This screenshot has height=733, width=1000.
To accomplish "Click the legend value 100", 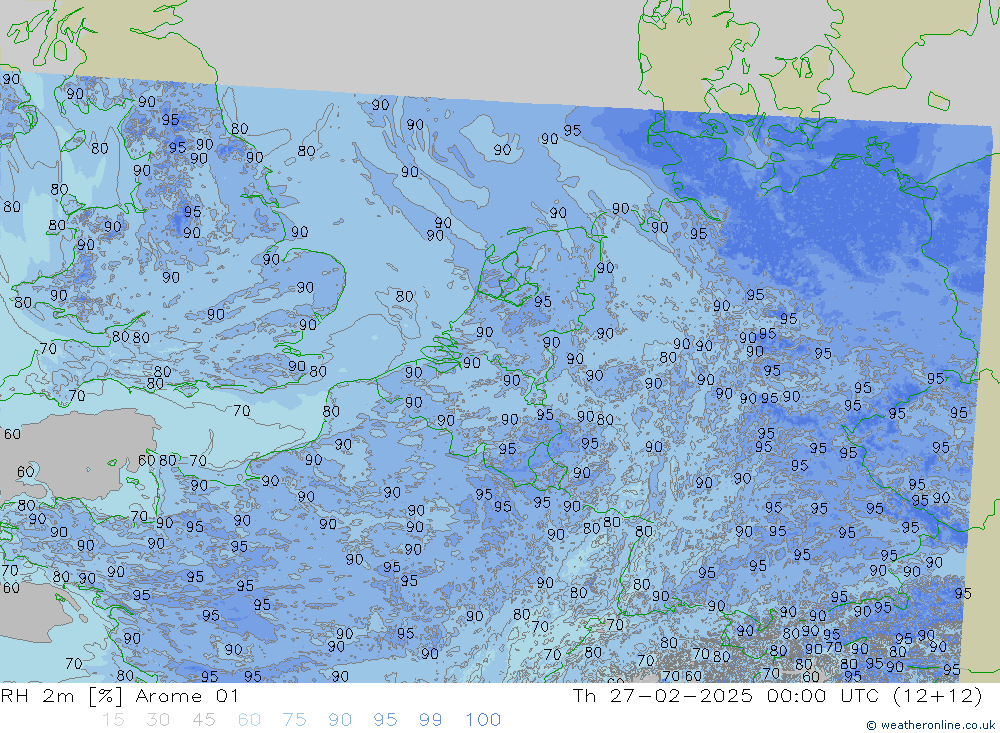I will (x=483, y=720).
